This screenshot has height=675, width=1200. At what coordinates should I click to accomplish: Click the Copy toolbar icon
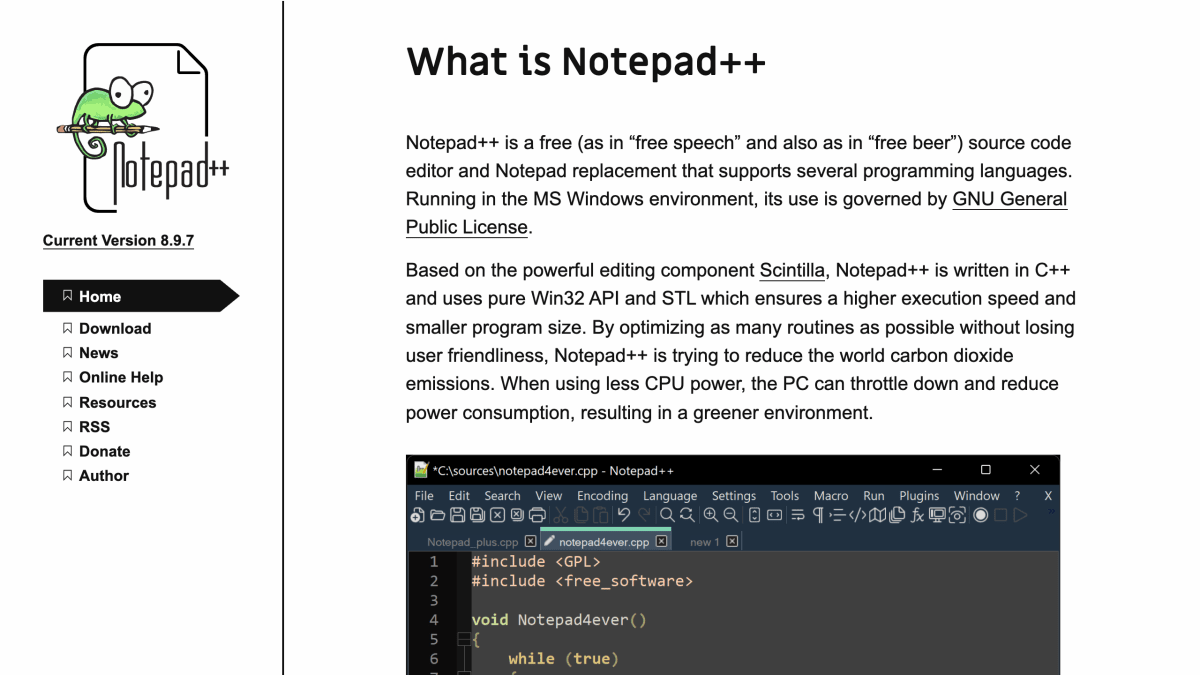click(581, 515)
